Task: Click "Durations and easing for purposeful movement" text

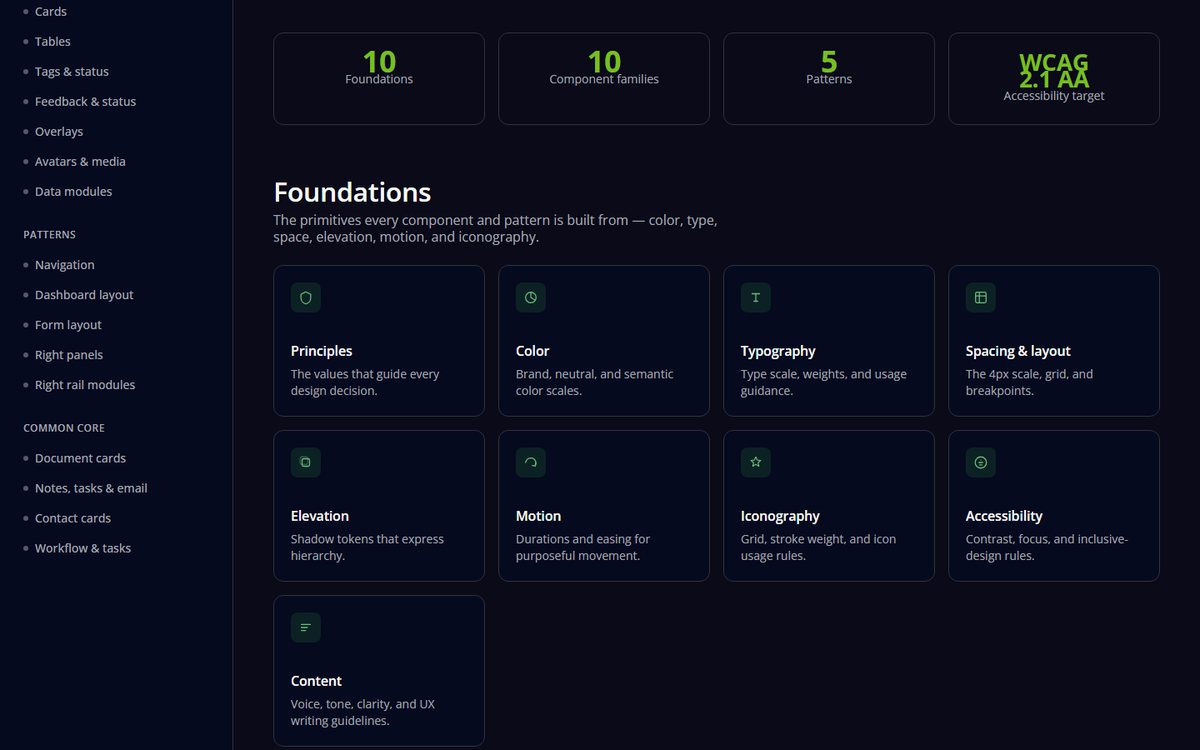Action: coord(583,547)
